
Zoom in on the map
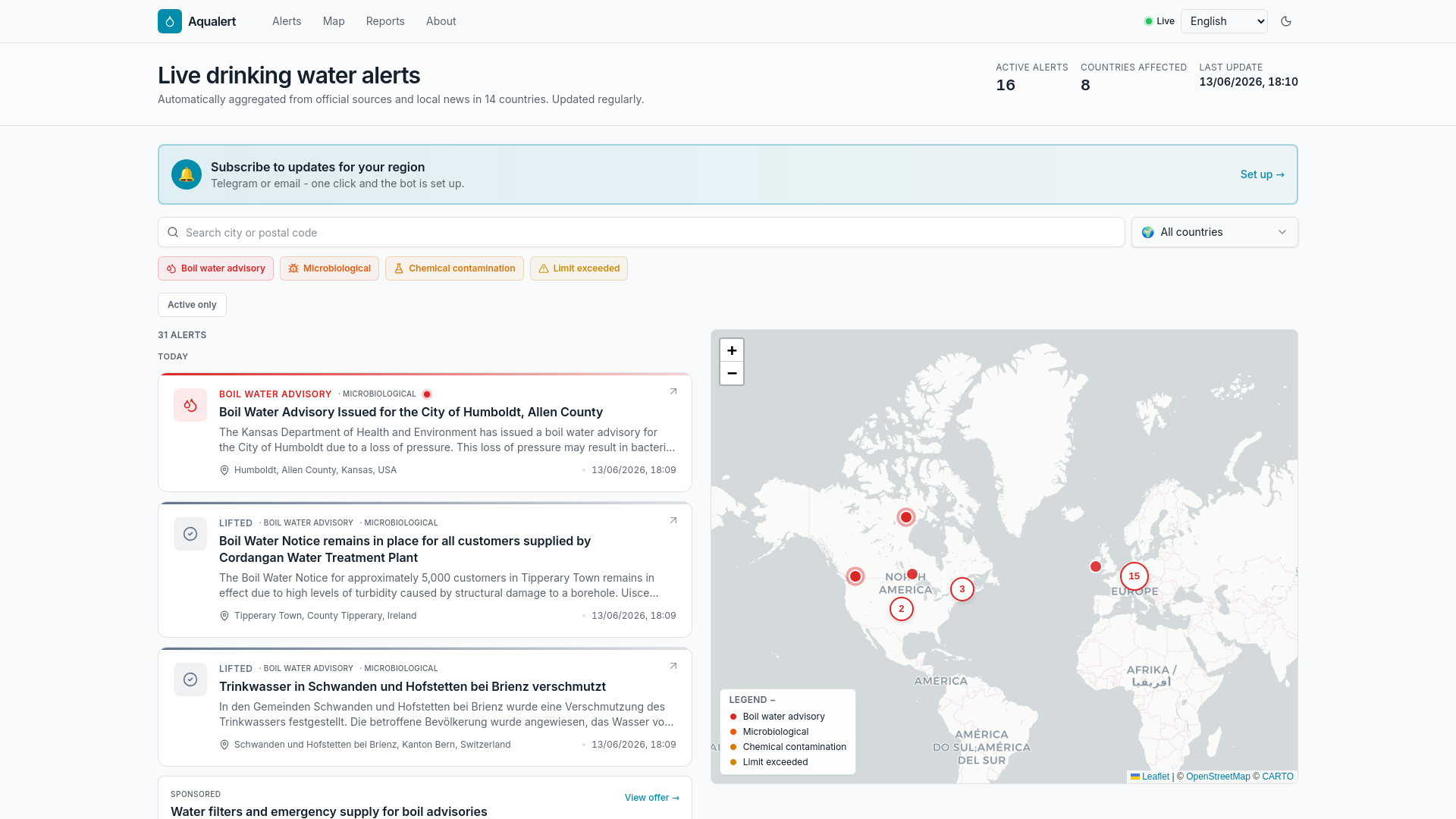pos(732,350)
